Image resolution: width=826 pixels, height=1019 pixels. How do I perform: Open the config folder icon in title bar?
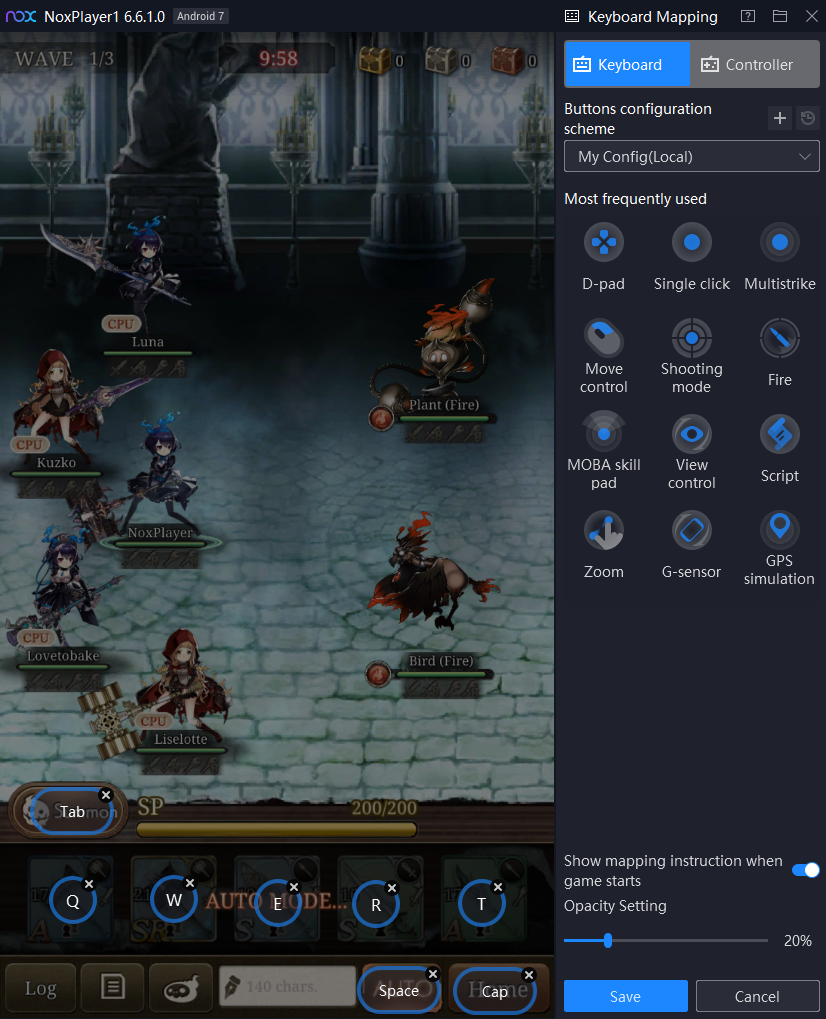pyautogui.click(x=780, y=16)
